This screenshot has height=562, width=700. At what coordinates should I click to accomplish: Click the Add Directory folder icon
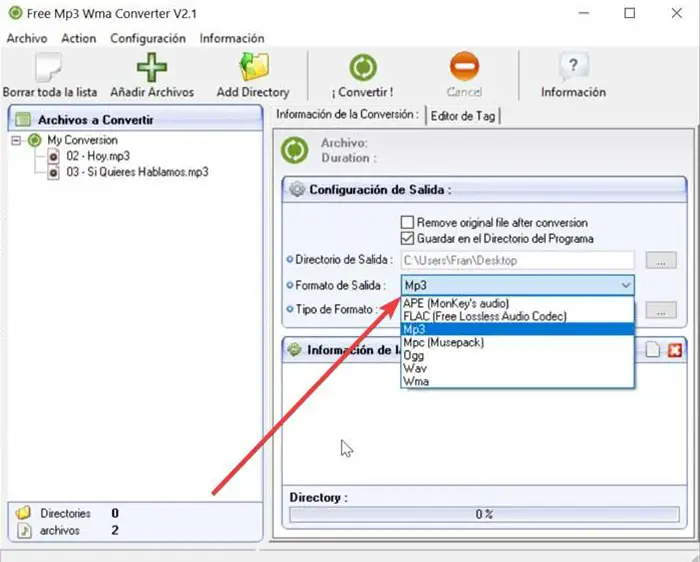tap(254, 67)
